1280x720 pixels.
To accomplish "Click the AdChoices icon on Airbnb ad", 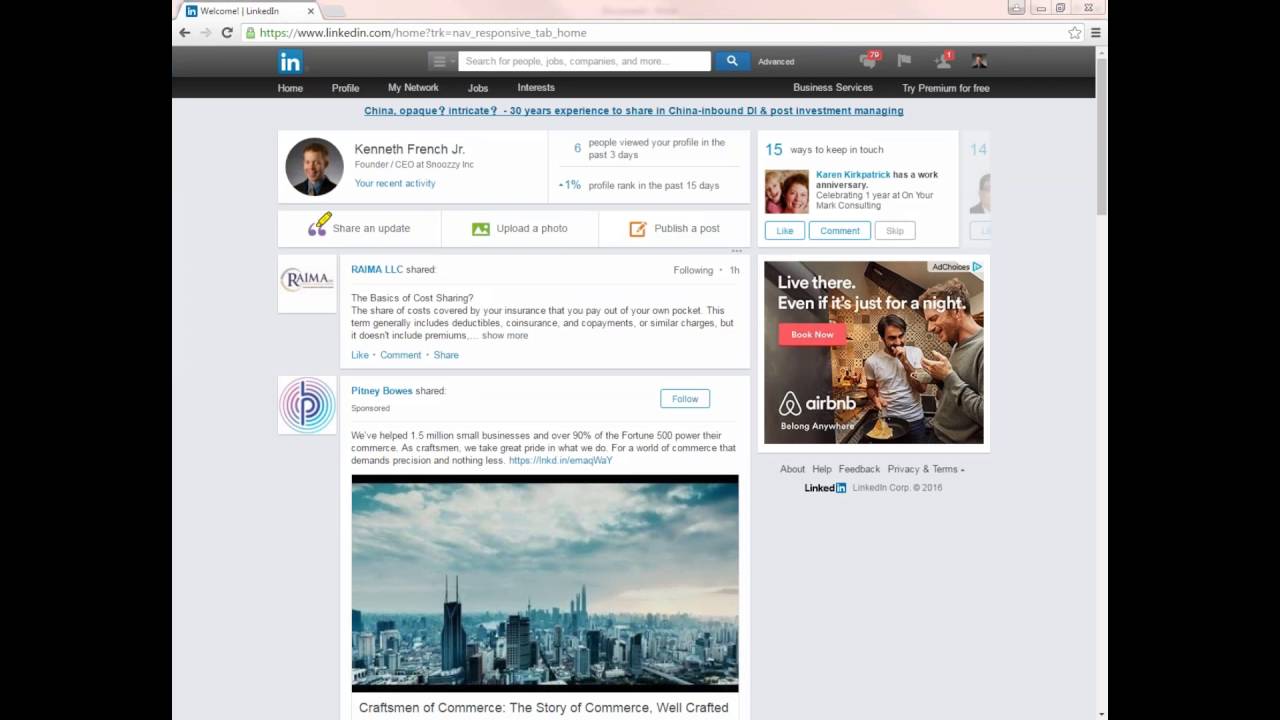I will click(x=977, y=267).
